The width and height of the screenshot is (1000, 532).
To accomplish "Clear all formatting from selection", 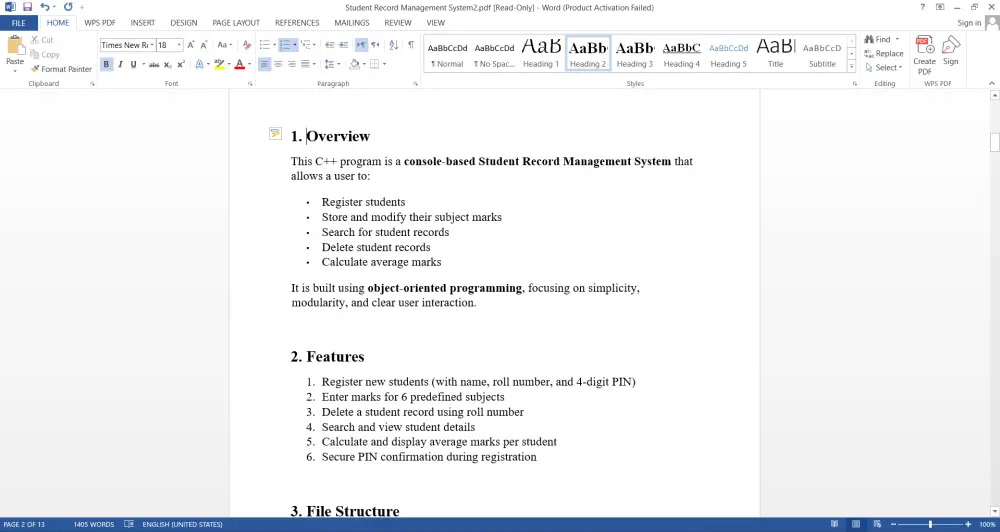I will (247, 45).
